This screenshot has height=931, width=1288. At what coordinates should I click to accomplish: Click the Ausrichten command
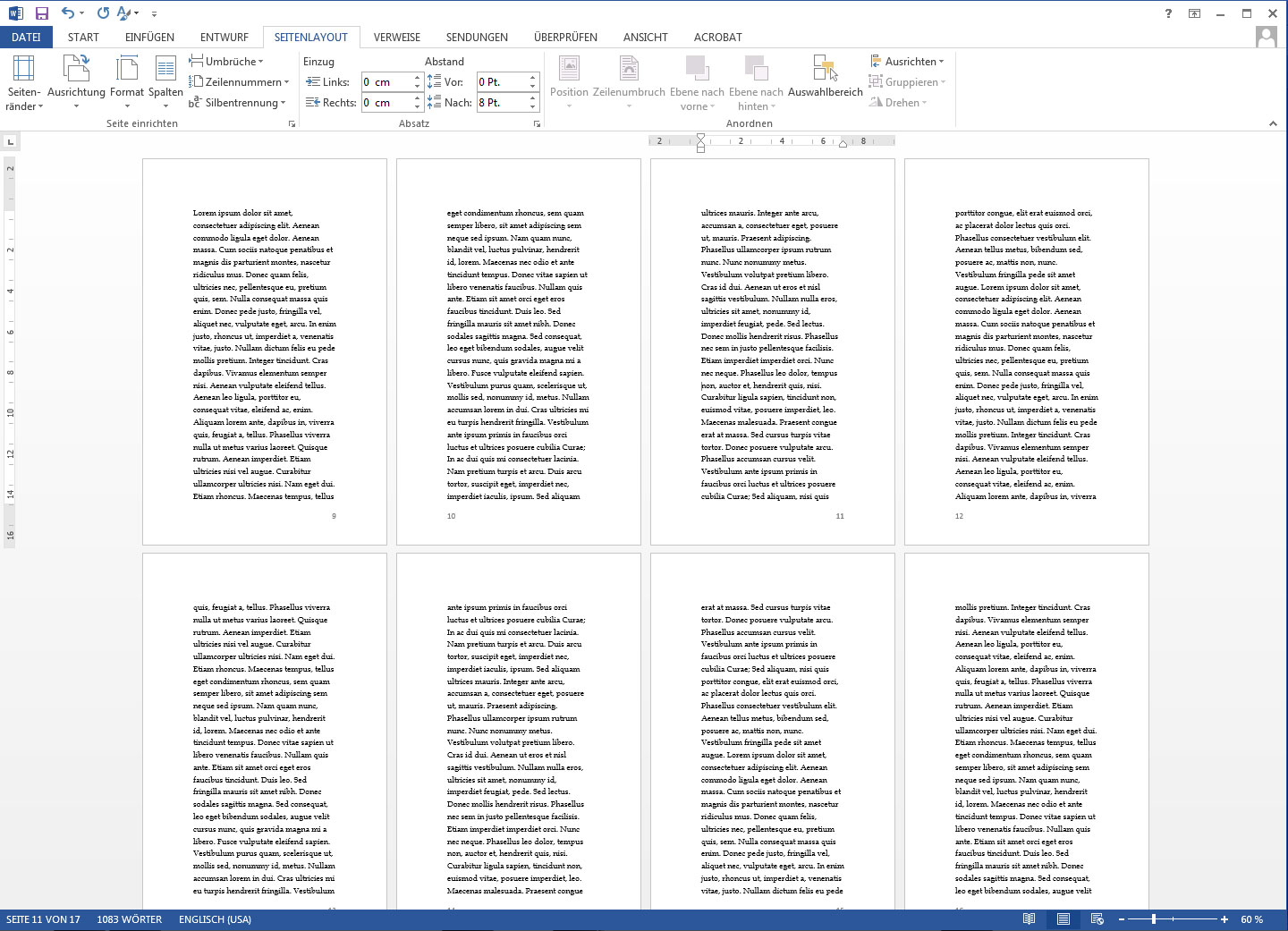[907, 61]
